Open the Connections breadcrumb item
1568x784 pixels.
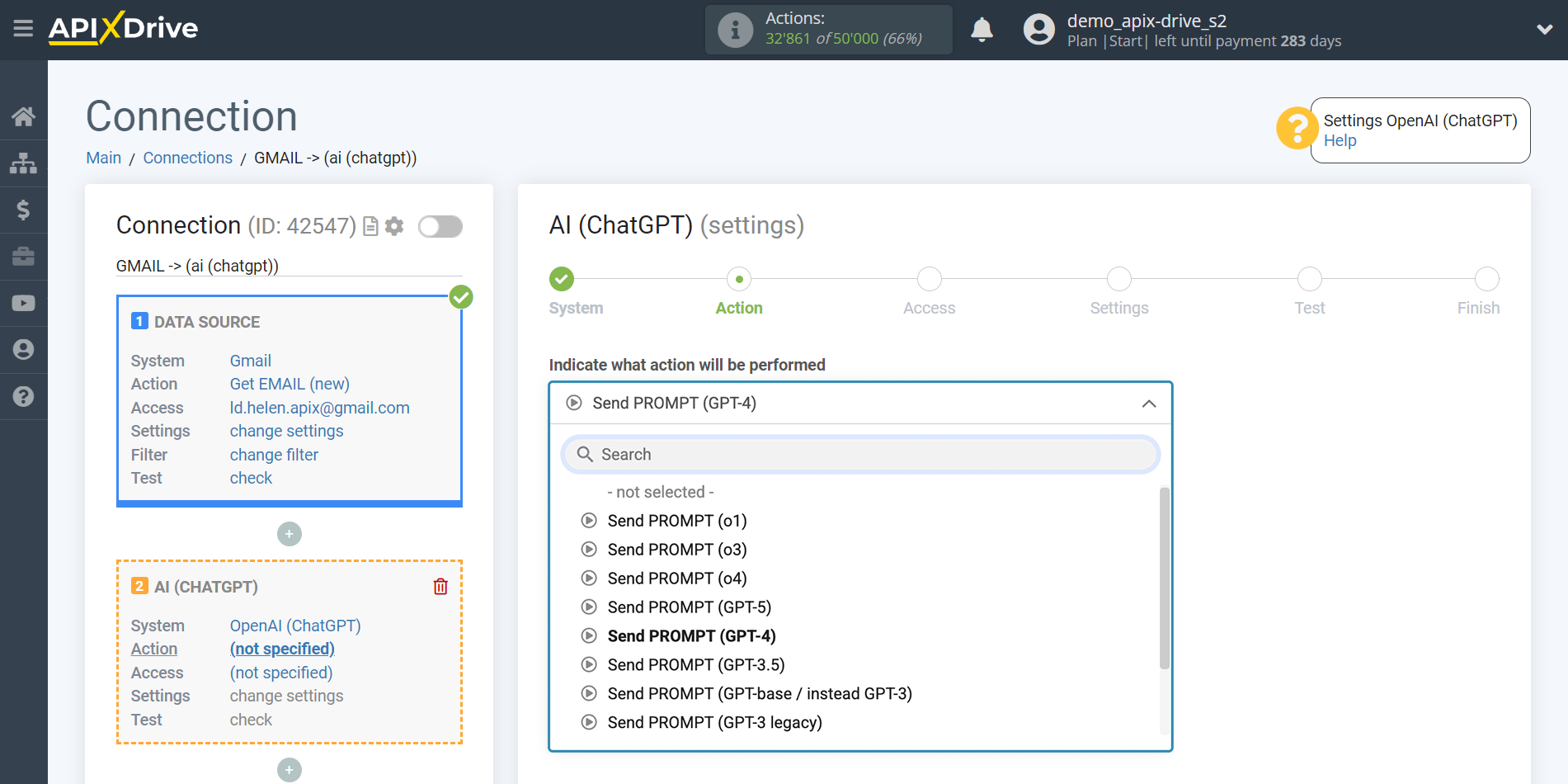(187, 158)
